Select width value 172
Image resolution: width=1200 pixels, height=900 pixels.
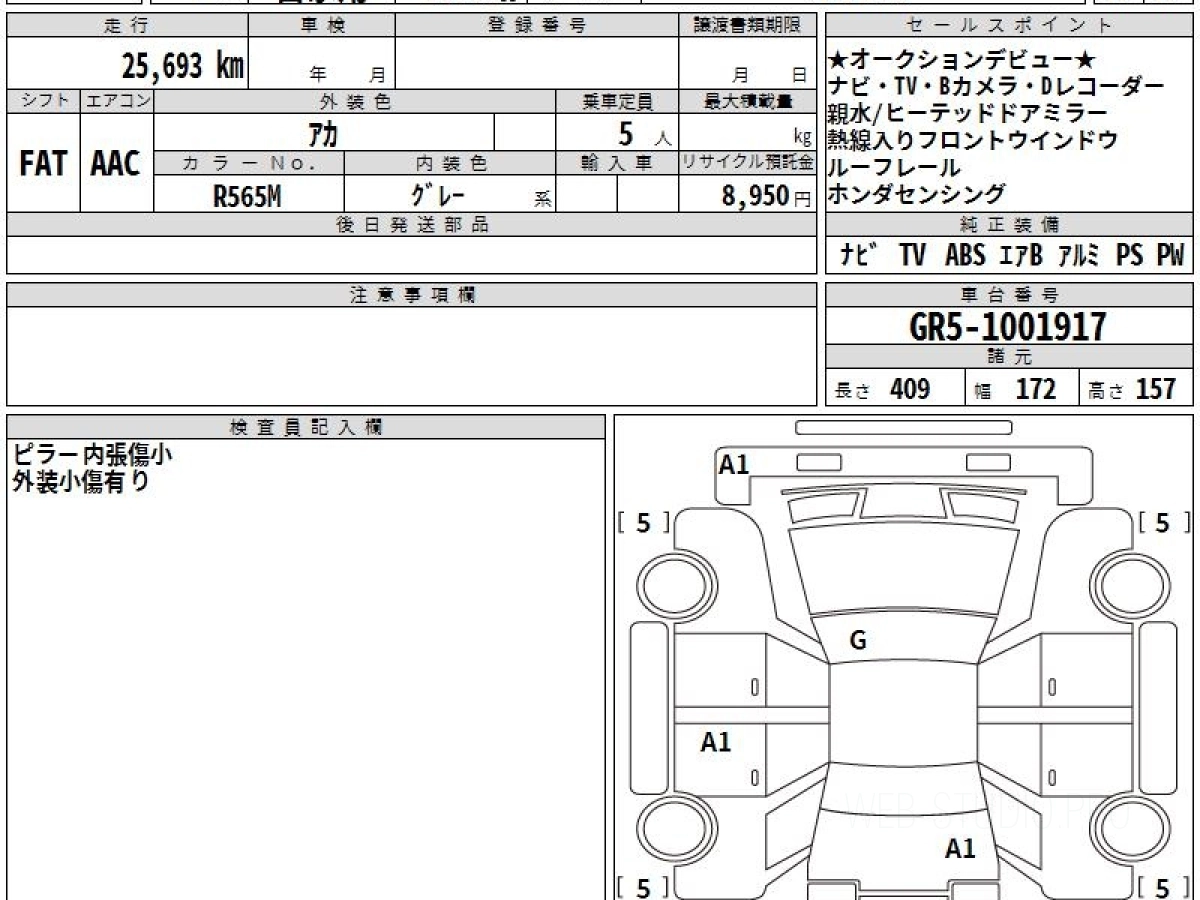(x=1035, y=389)
